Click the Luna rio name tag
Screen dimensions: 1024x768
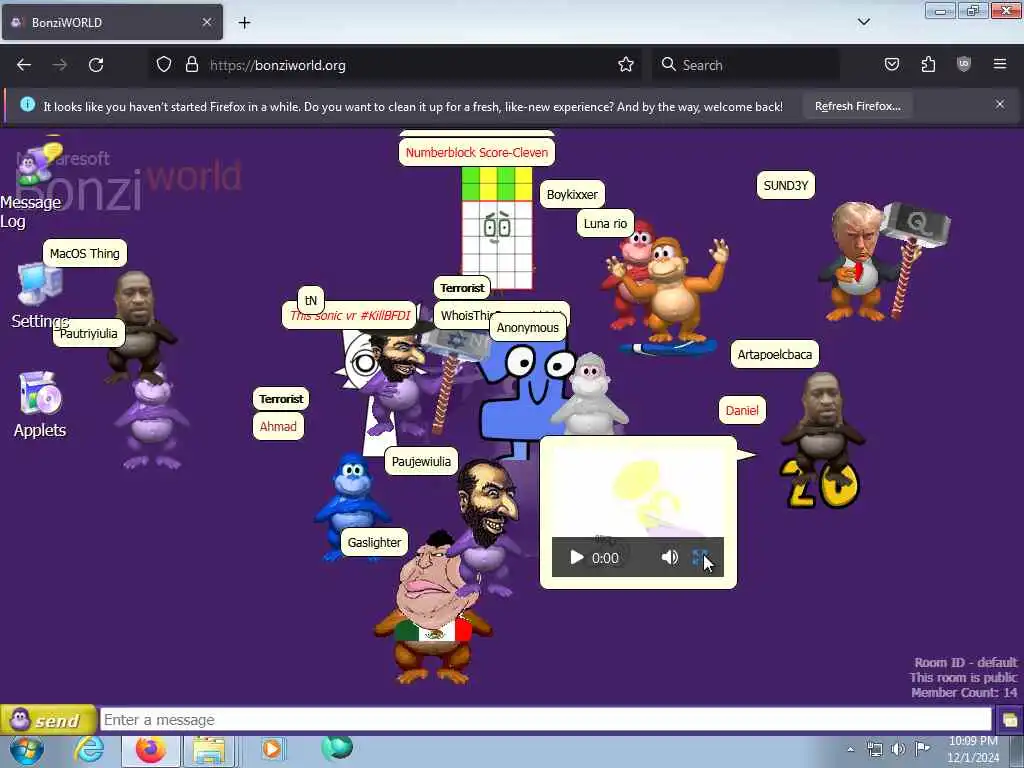[x=605, y=223]
